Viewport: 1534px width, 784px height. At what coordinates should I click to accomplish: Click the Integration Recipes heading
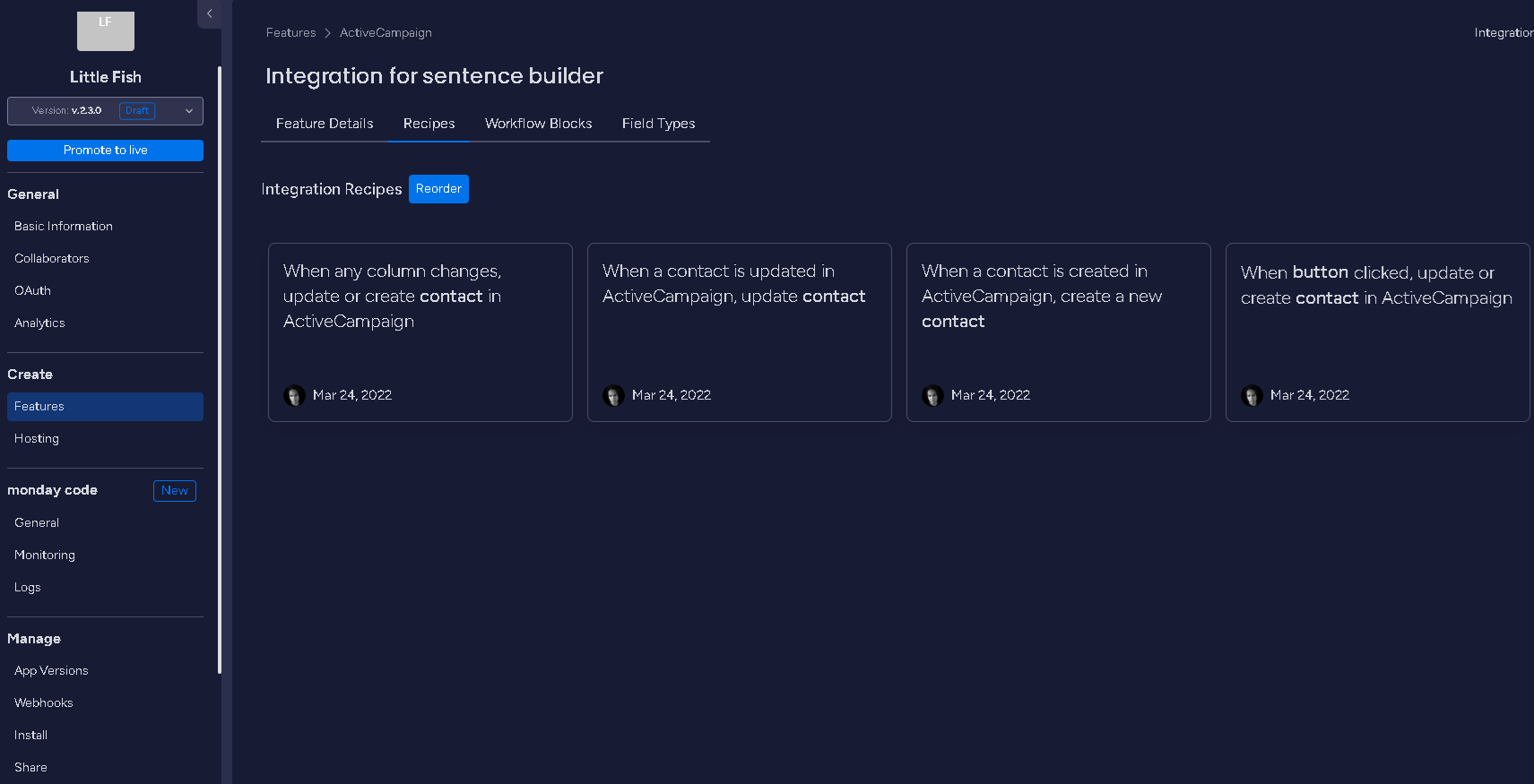click(332, 189)
